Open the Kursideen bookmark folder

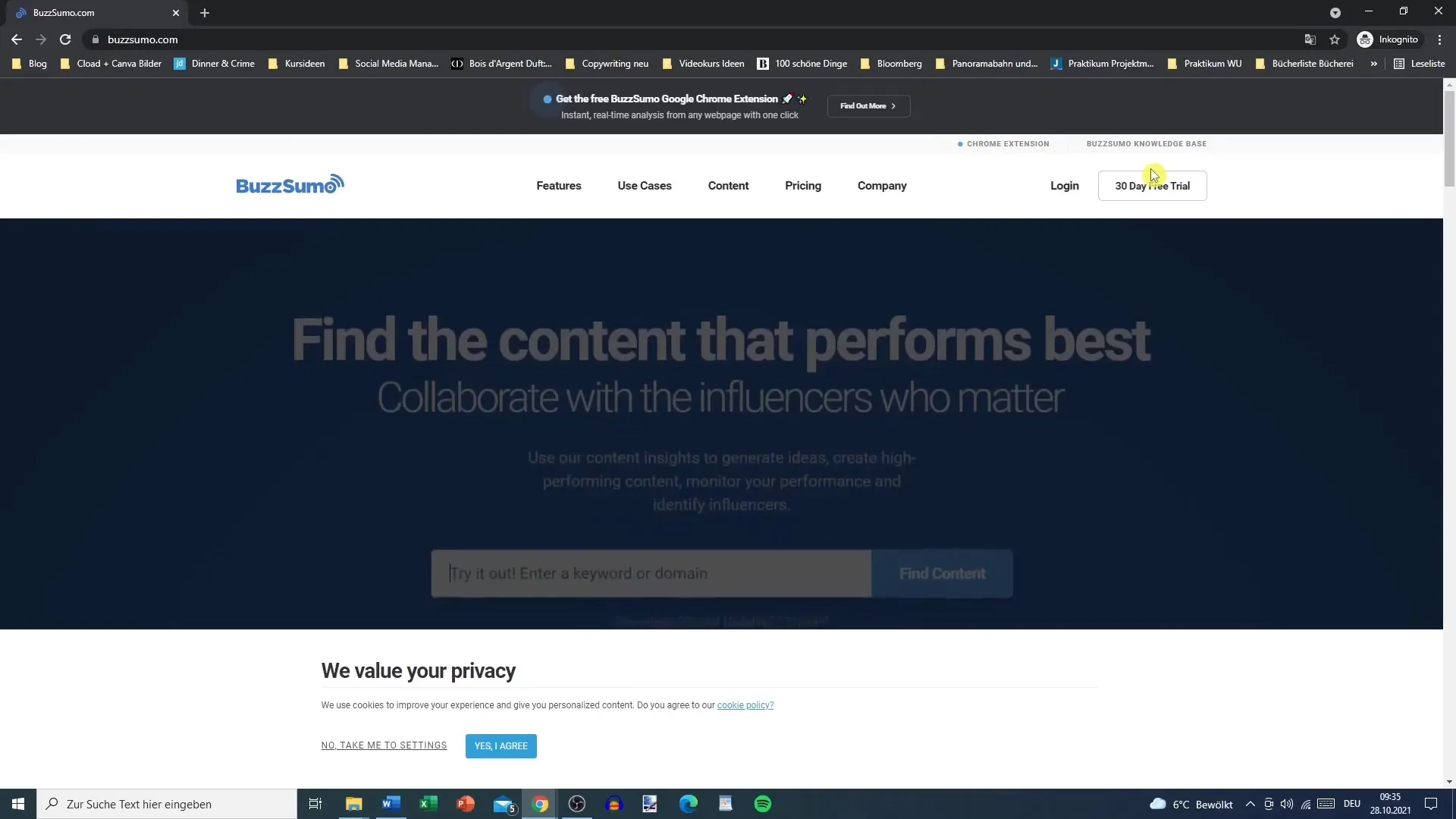tap(297, 64)
